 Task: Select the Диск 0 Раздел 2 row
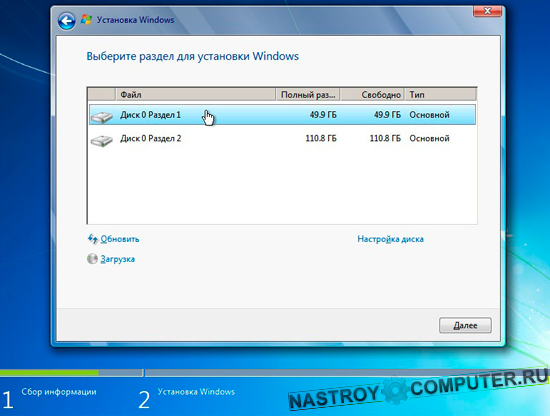pyautogui.click(x=282, y=138)
